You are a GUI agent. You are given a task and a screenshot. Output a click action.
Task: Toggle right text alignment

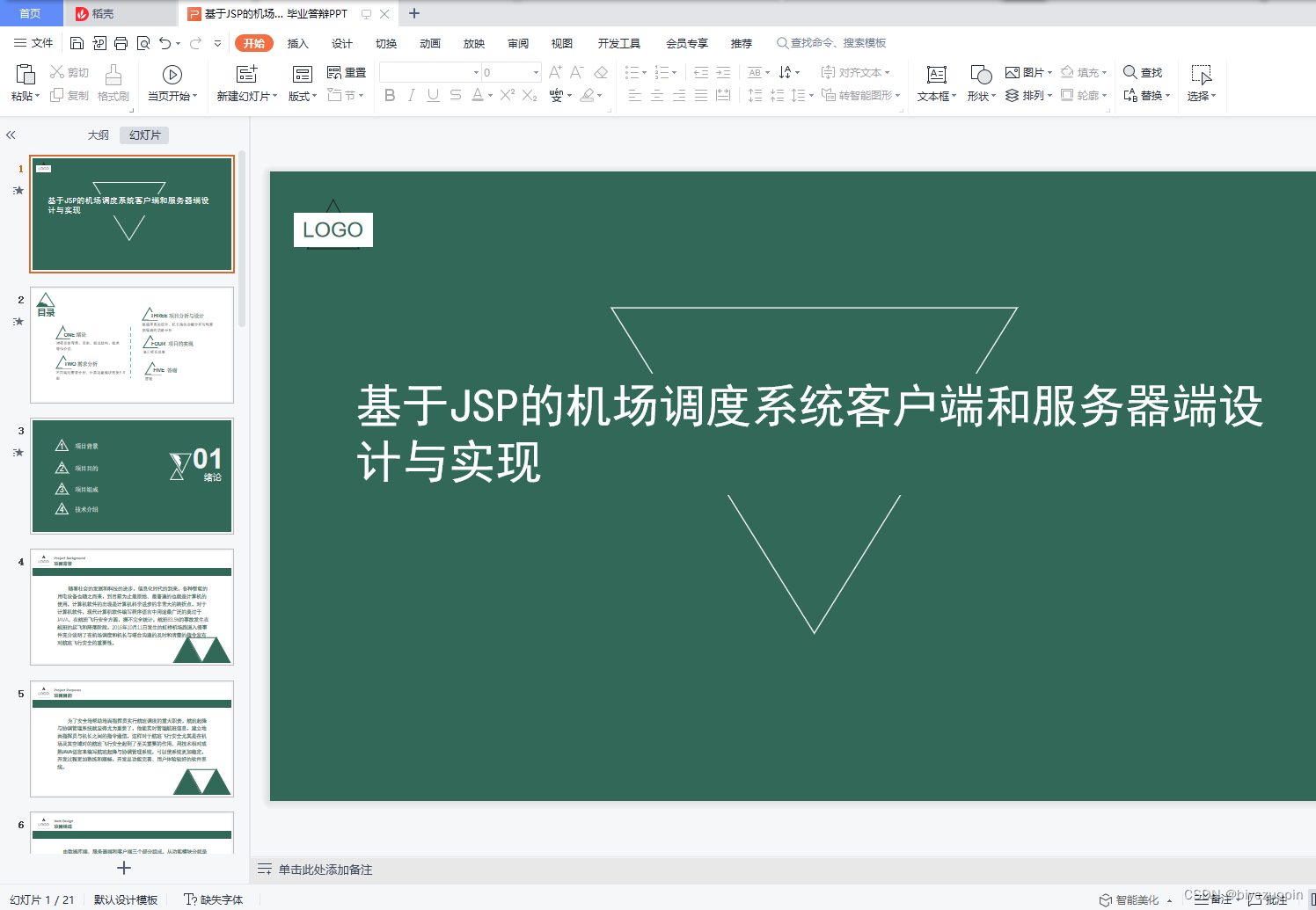coord(679,95)
